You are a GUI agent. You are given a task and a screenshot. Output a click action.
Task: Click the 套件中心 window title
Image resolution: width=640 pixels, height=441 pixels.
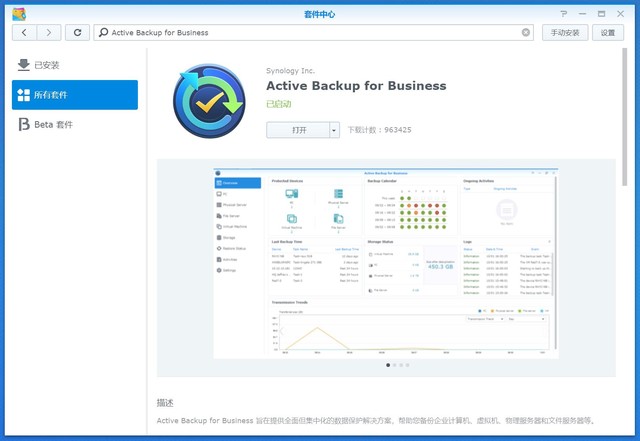tap(319, 14)
